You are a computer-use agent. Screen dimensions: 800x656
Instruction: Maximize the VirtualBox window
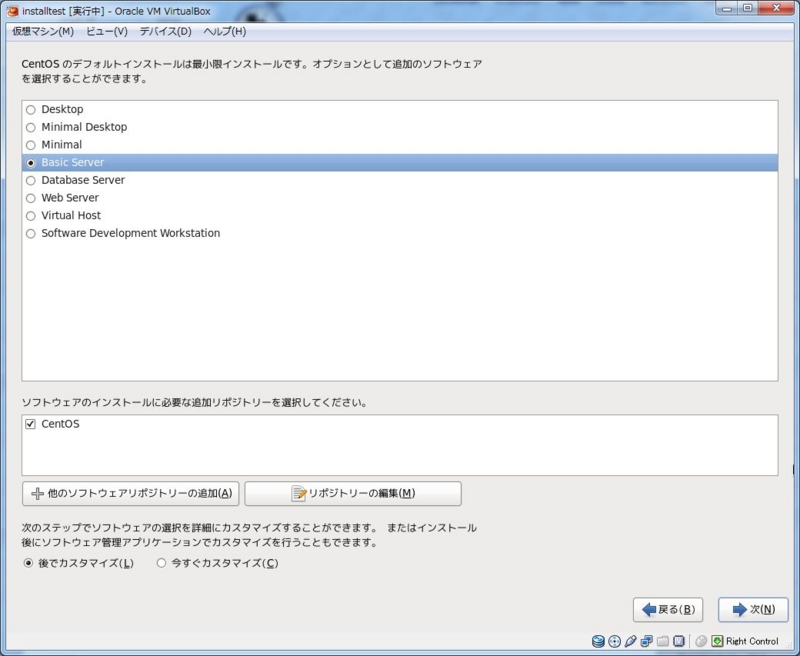747,8
